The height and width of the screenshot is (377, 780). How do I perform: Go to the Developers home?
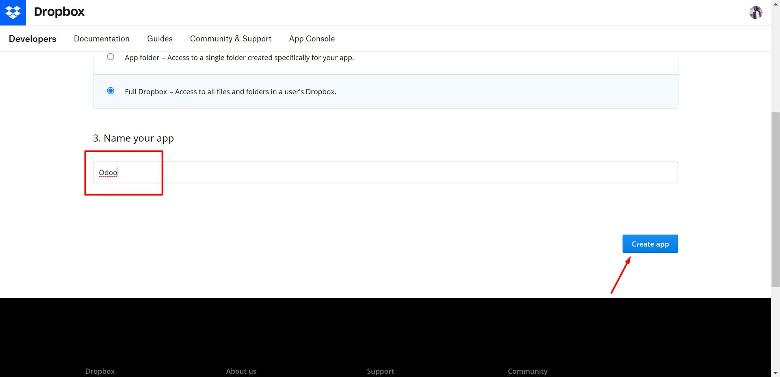32,39
